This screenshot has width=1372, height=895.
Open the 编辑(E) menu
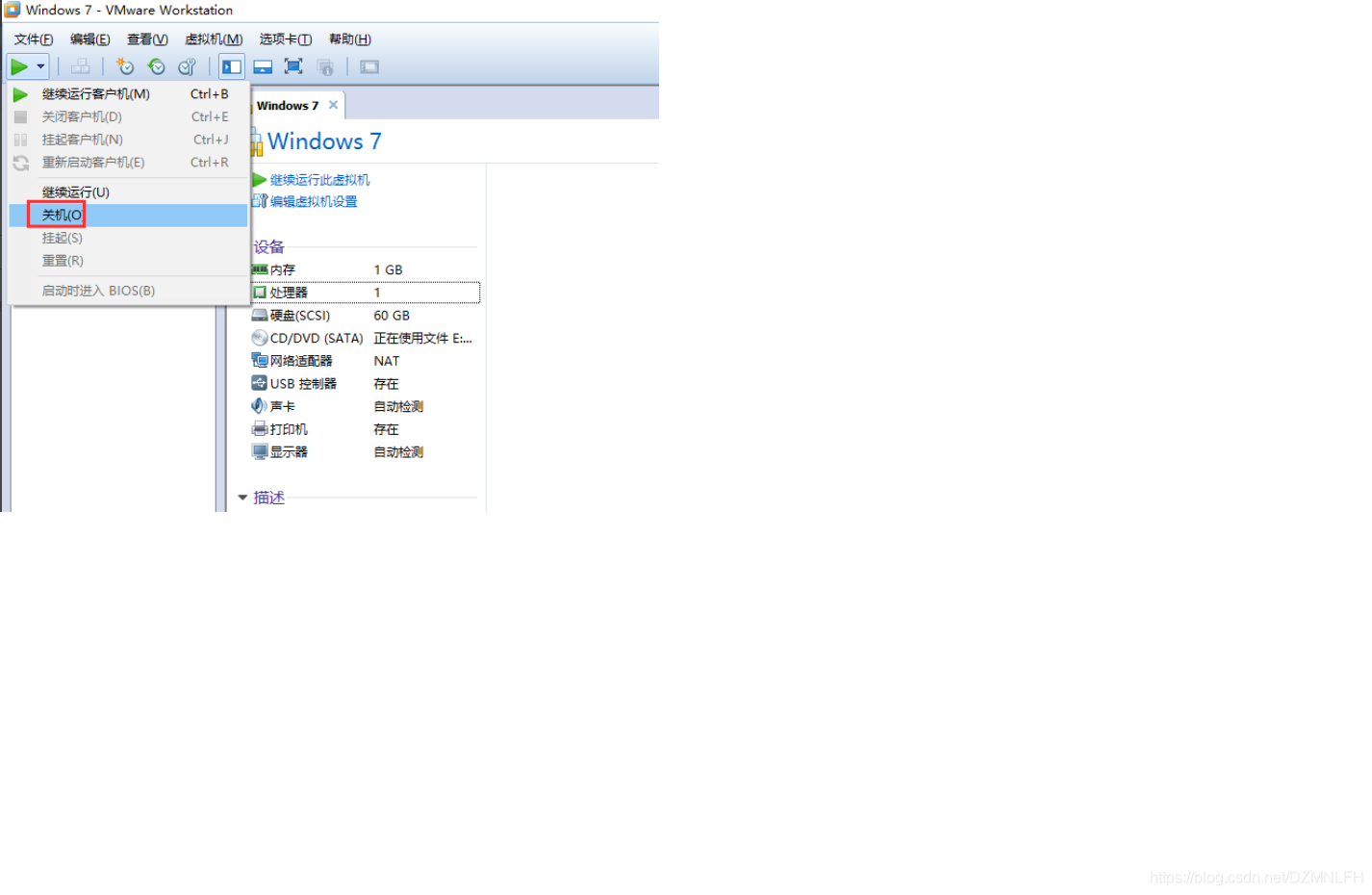[90, 39]
